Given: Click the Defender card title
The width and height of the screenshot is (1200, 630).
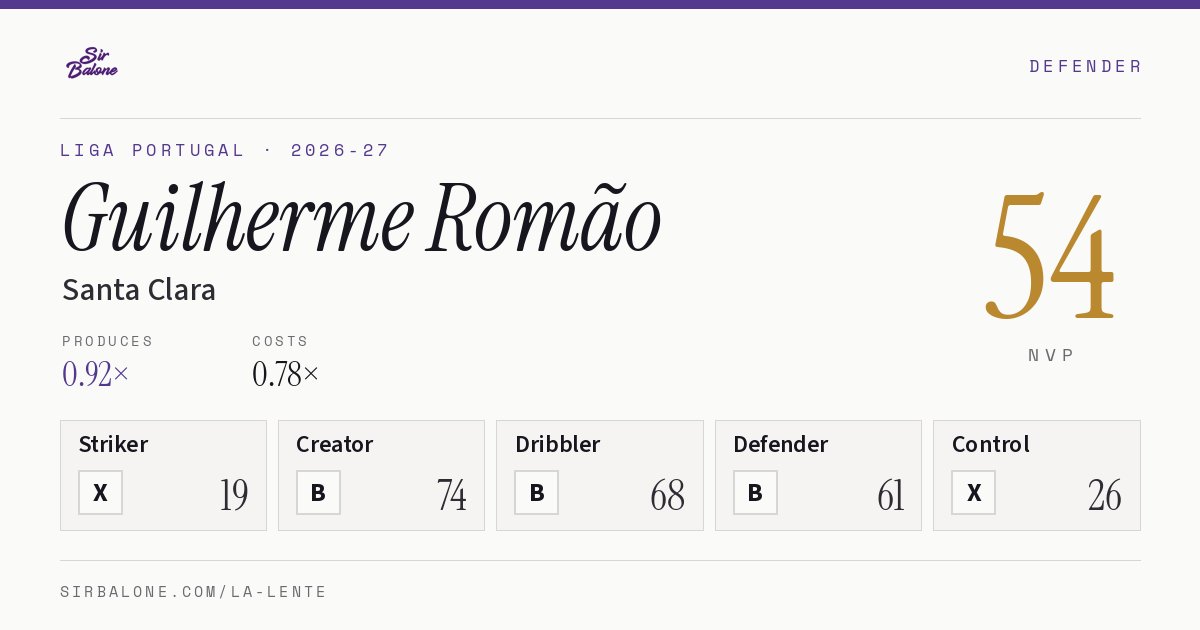Looking at the screenshot, I should point(780,444).
